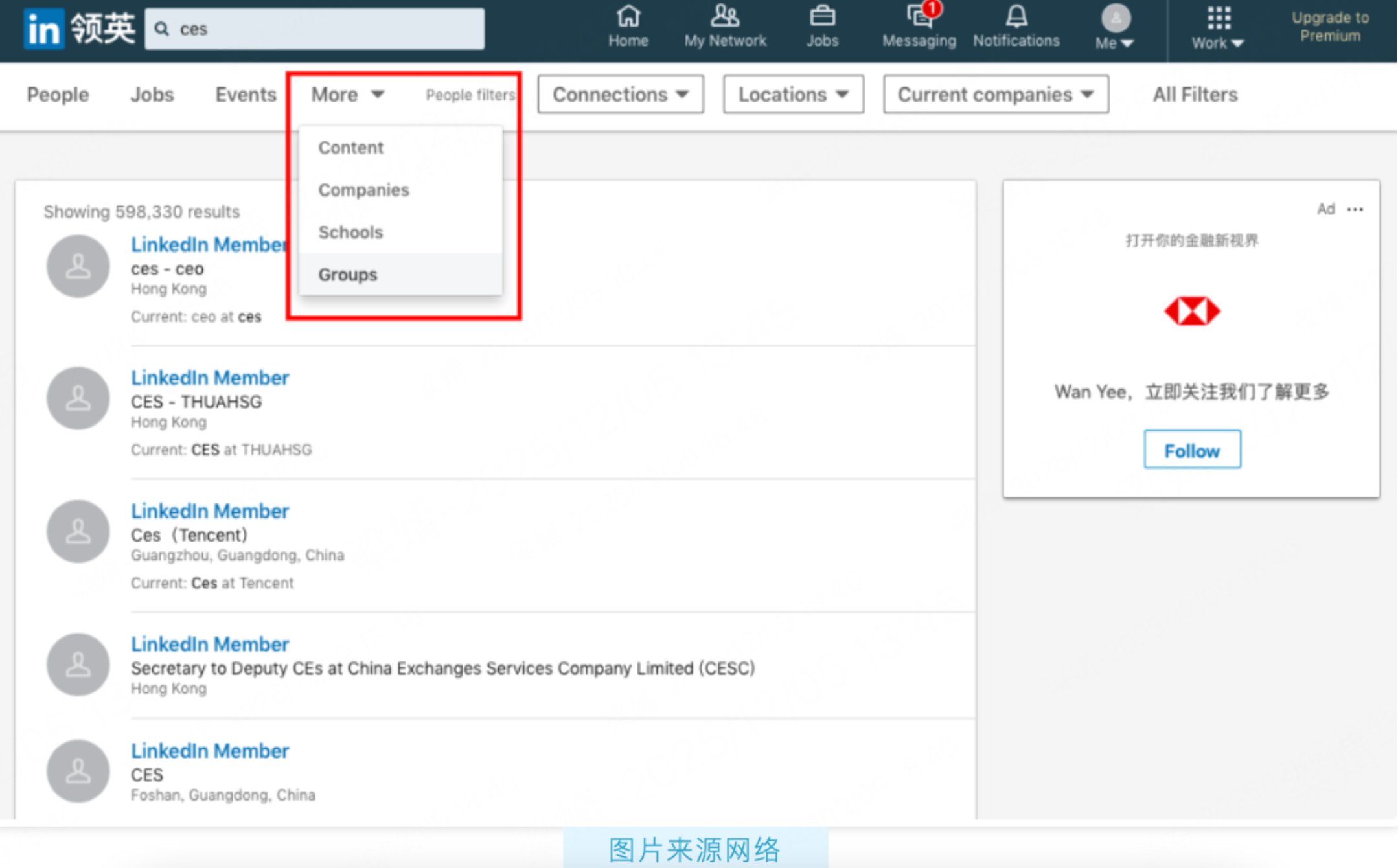Click the Notifications bell icon

1016,17
